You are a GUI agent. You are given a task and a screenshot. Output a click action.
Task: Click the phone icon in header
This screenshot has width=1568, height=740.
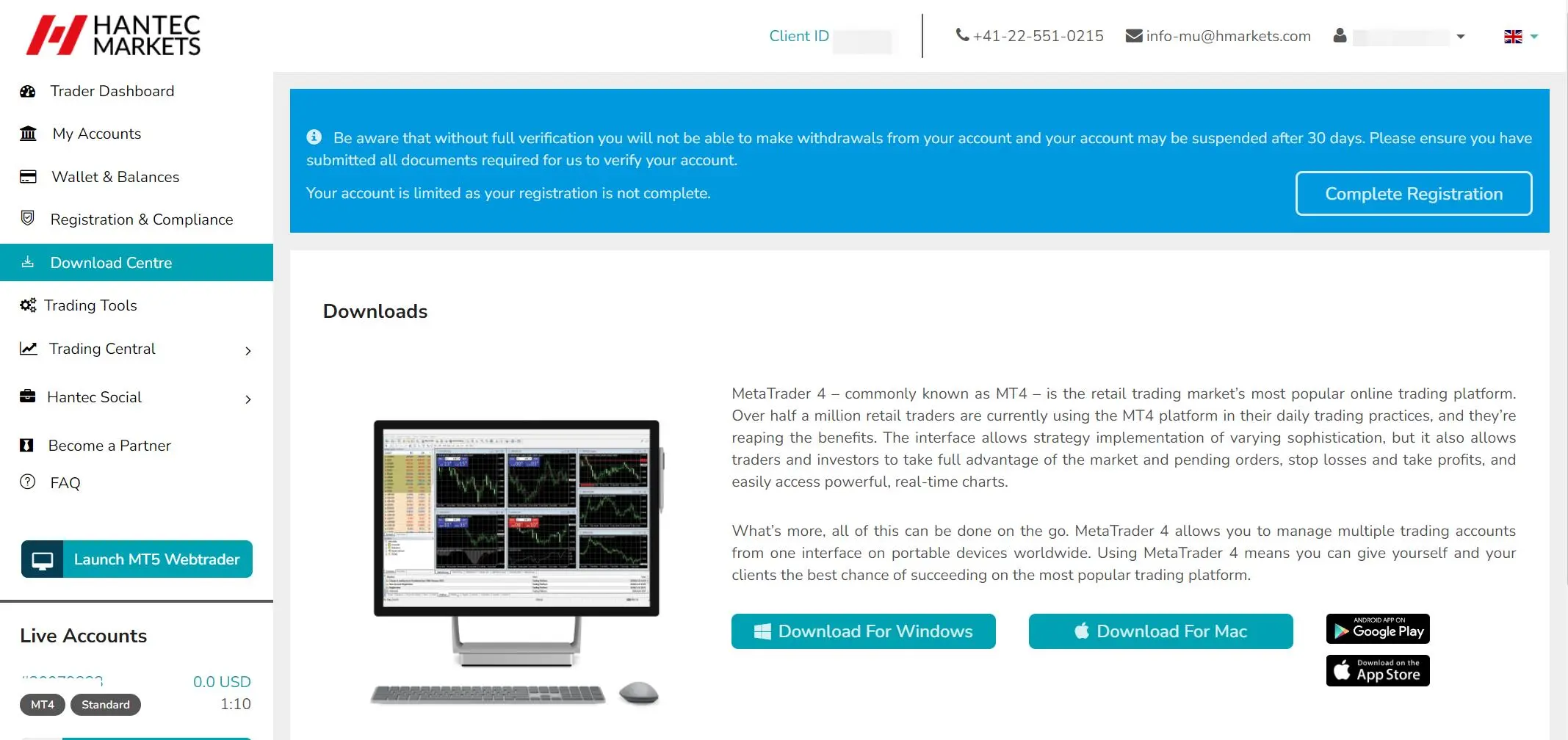[x=962, y=35]
